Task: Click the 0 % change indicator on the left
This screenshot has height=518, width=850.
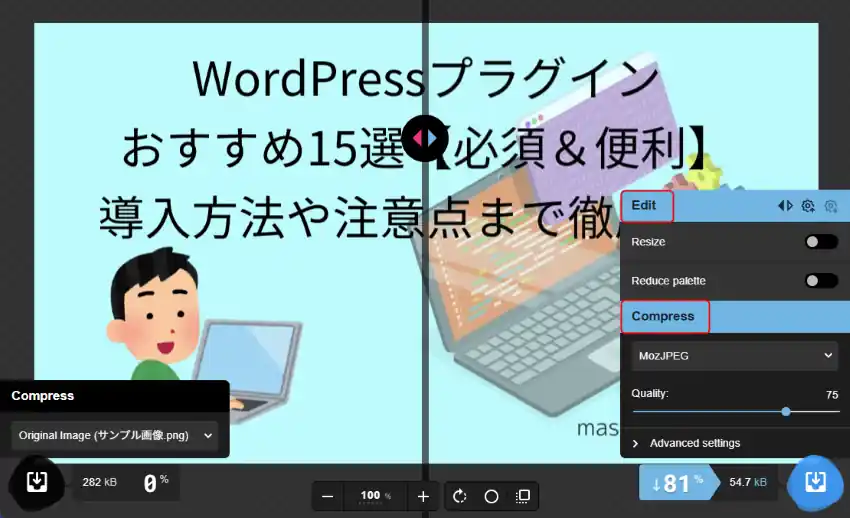Action: point(156,482)
